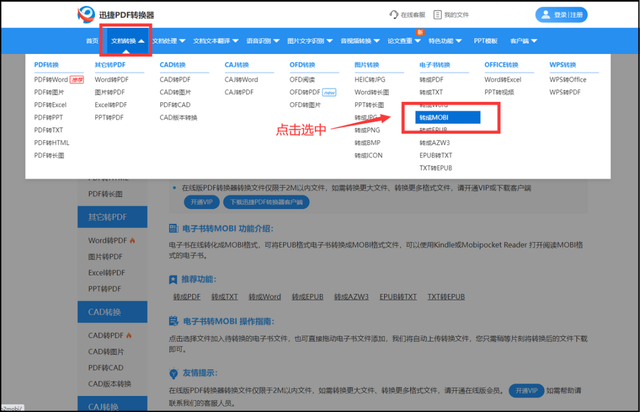Open 我的文件 link in the header

pos(451,15)
